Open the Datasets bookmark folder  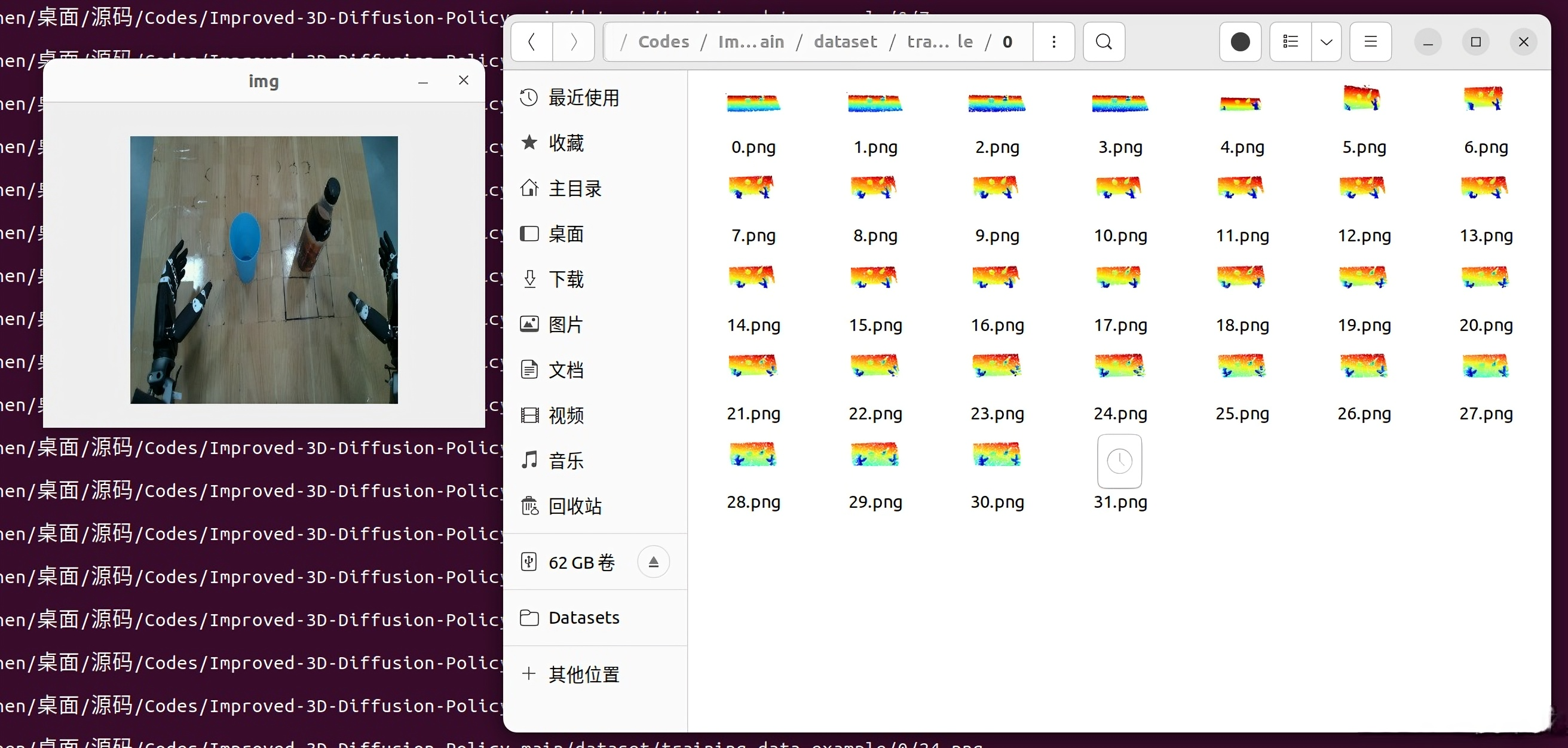tap(583, 617)
